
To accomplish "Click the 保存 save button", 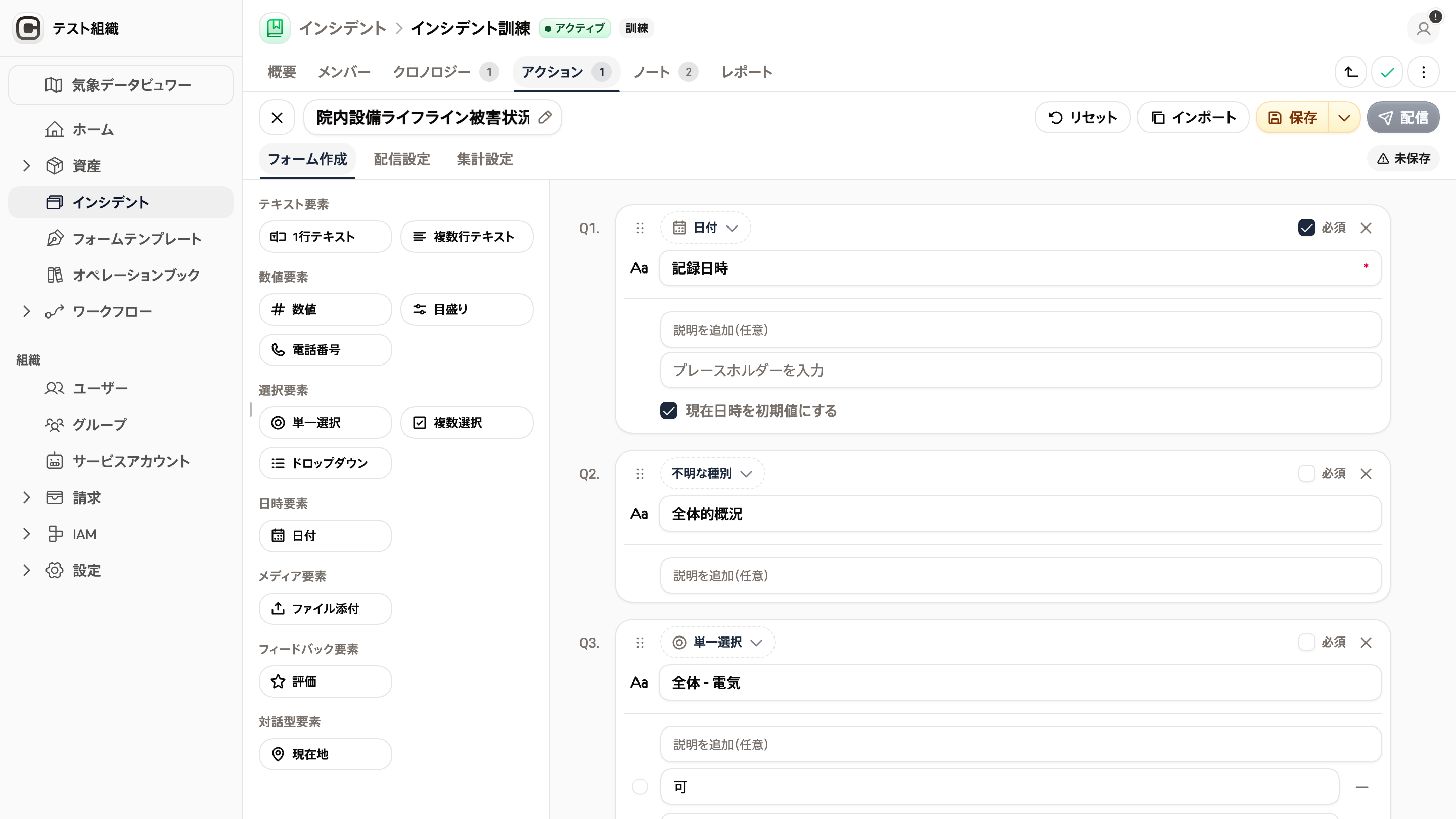I will 1292,118.
